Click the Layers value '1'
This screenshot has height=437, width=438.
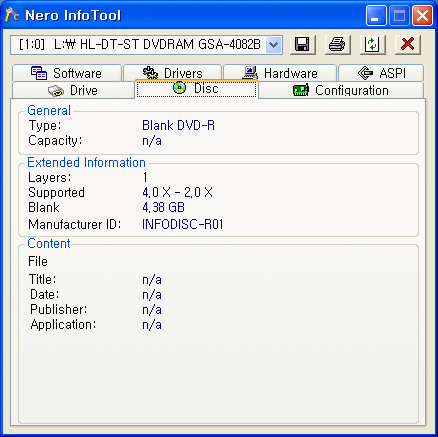click(x=145, y=177)
